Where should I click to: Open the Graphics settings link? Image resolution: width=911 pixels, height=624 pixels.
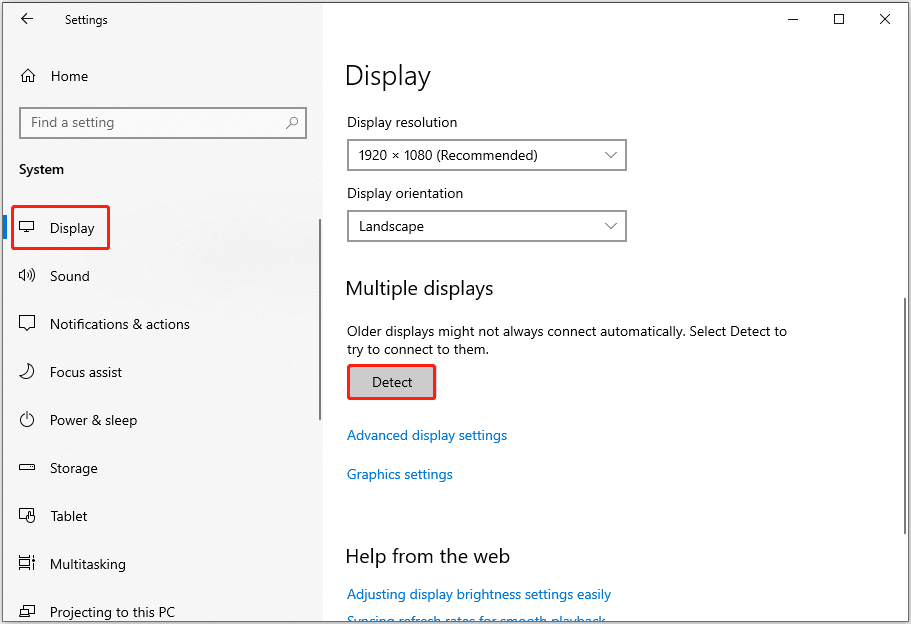tap(399, 474)
